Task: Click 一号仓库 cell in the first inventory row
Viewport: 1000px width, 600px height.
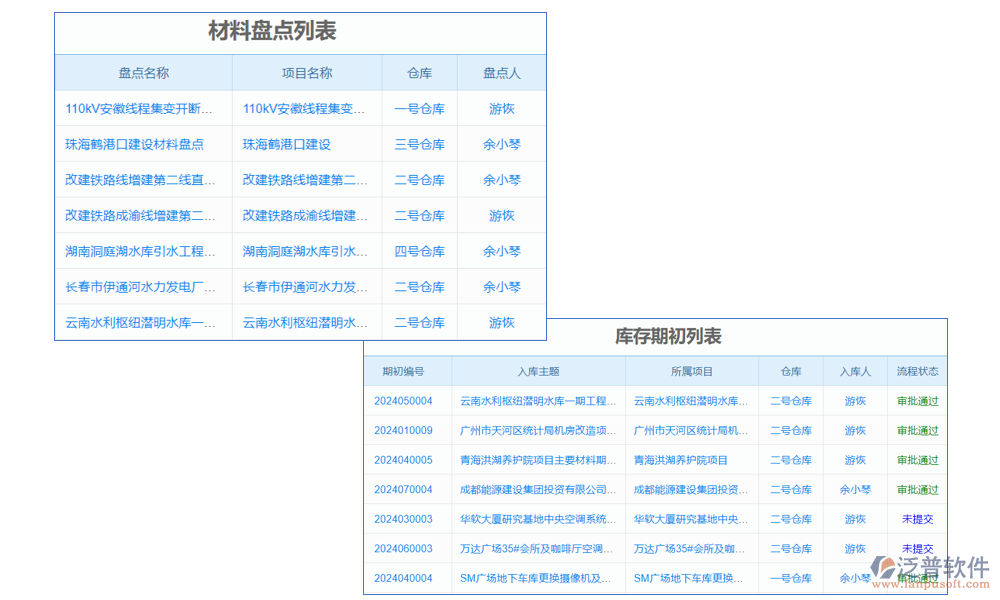Action: click(x=419, y=108)
